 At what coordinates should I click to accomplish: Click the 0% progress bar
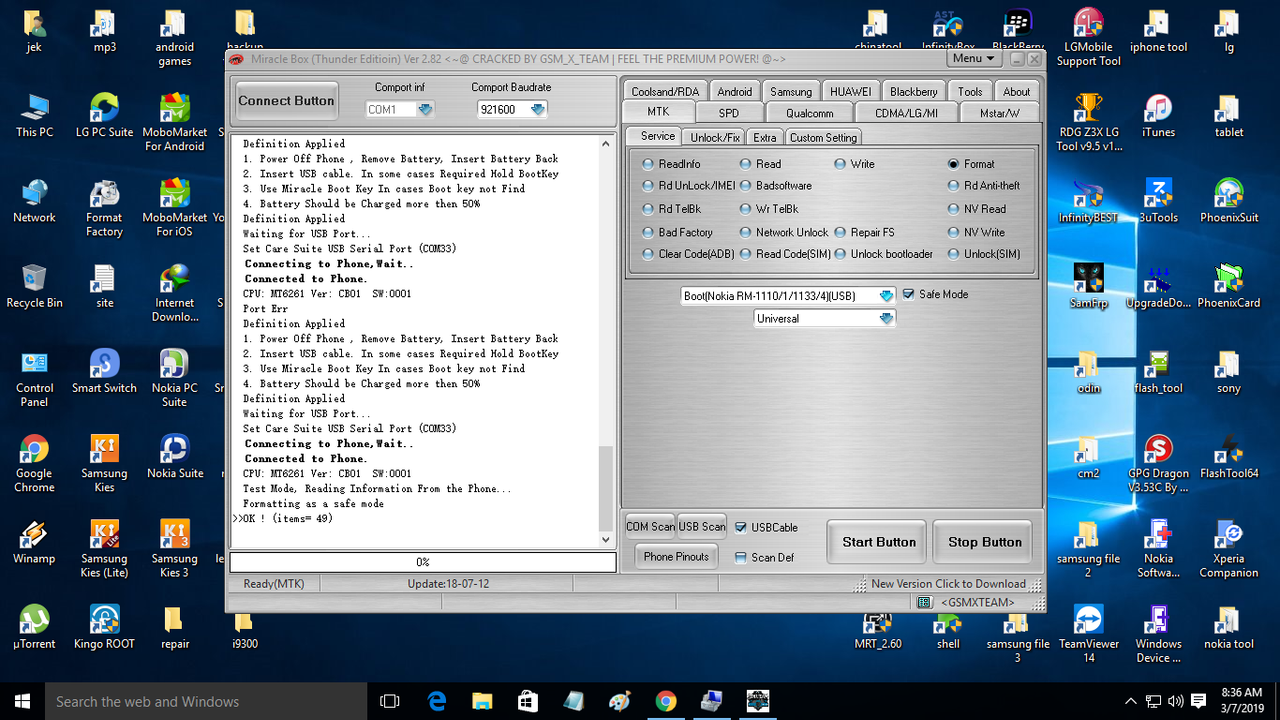tap(423, 562)
